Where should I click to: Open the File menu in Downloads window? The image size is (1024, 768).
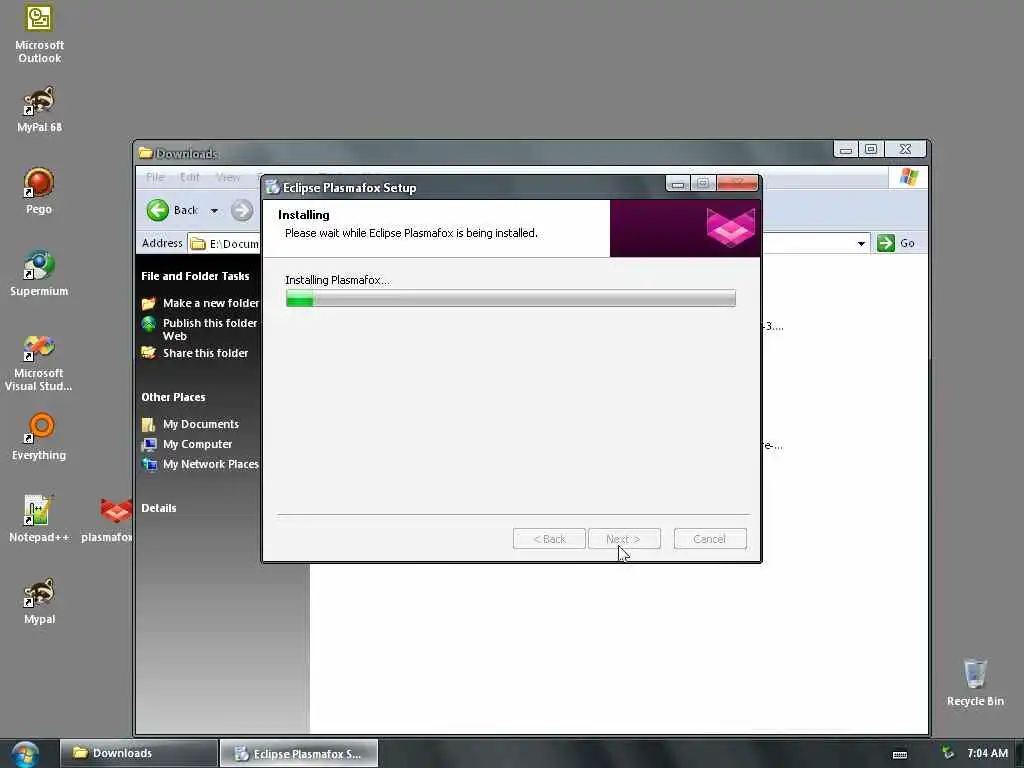[x=155, y=177]
